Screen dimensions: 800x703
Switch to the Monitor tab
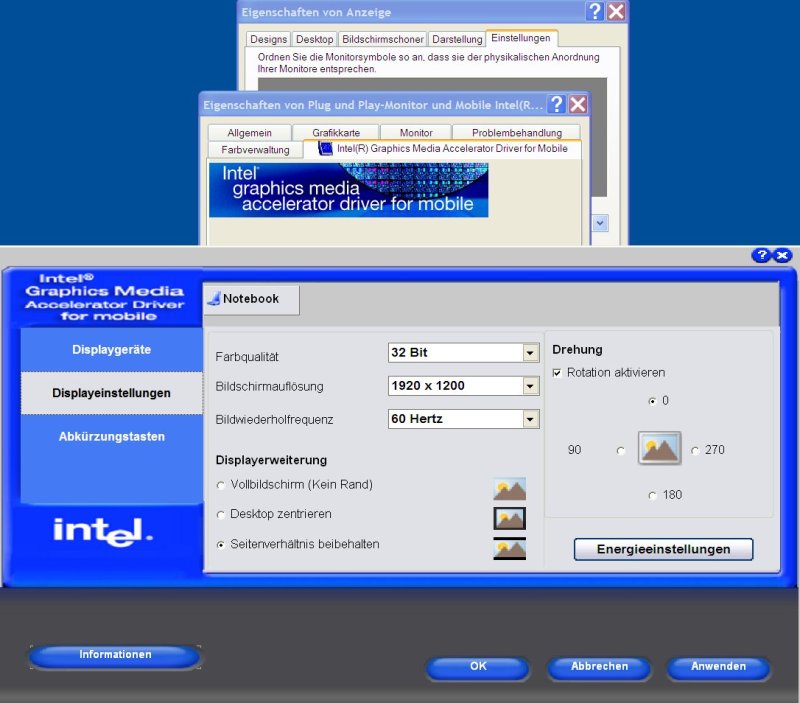pos(416,133)
